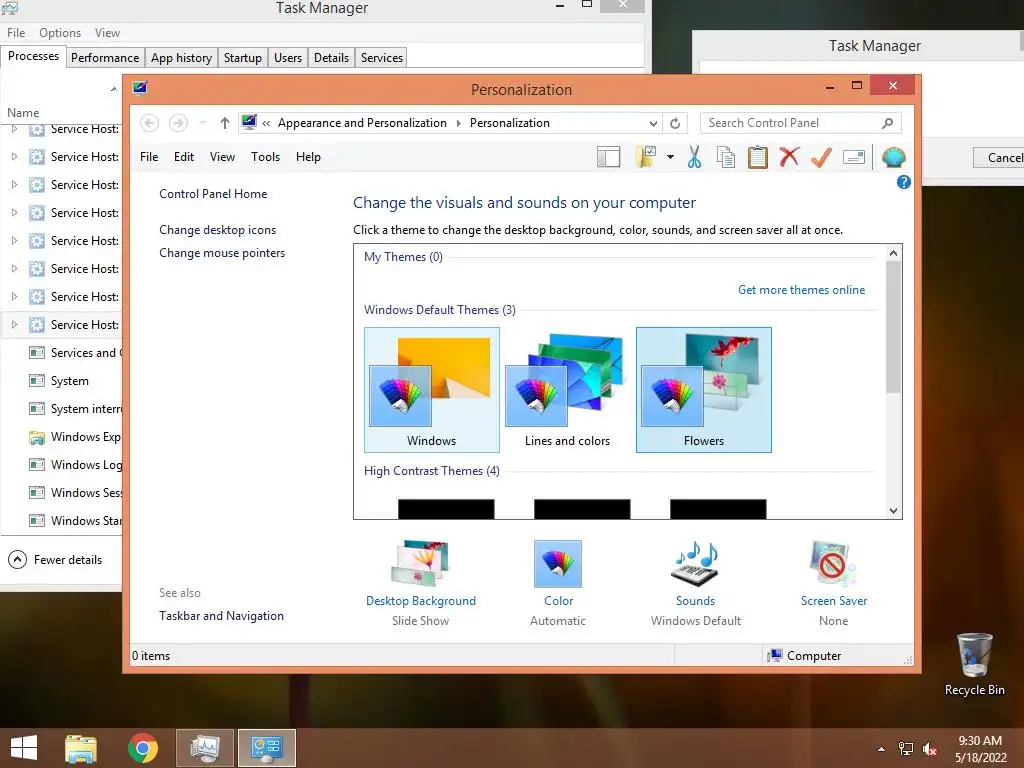The height and width of the screenshot is (768, 1024).
Task: Show hidden tray icons arrow
Action: click(881, 749)
